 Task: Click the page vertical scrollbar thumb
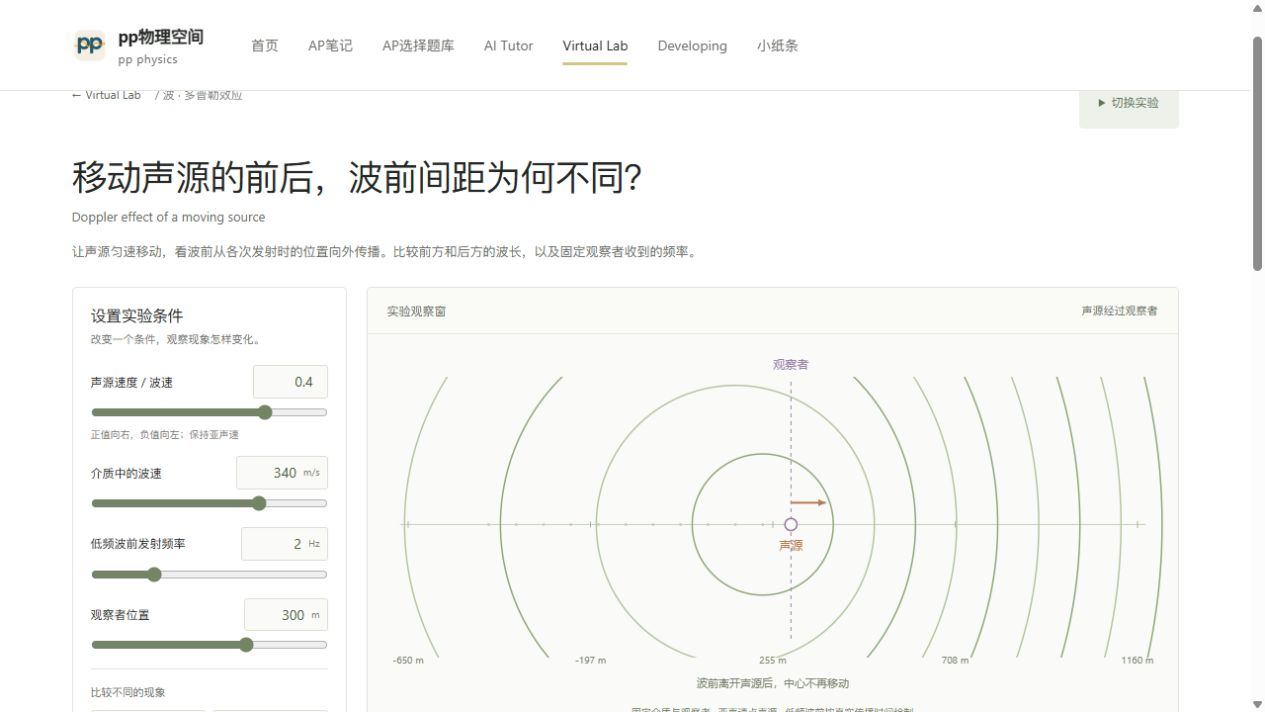click(1258, 153)
